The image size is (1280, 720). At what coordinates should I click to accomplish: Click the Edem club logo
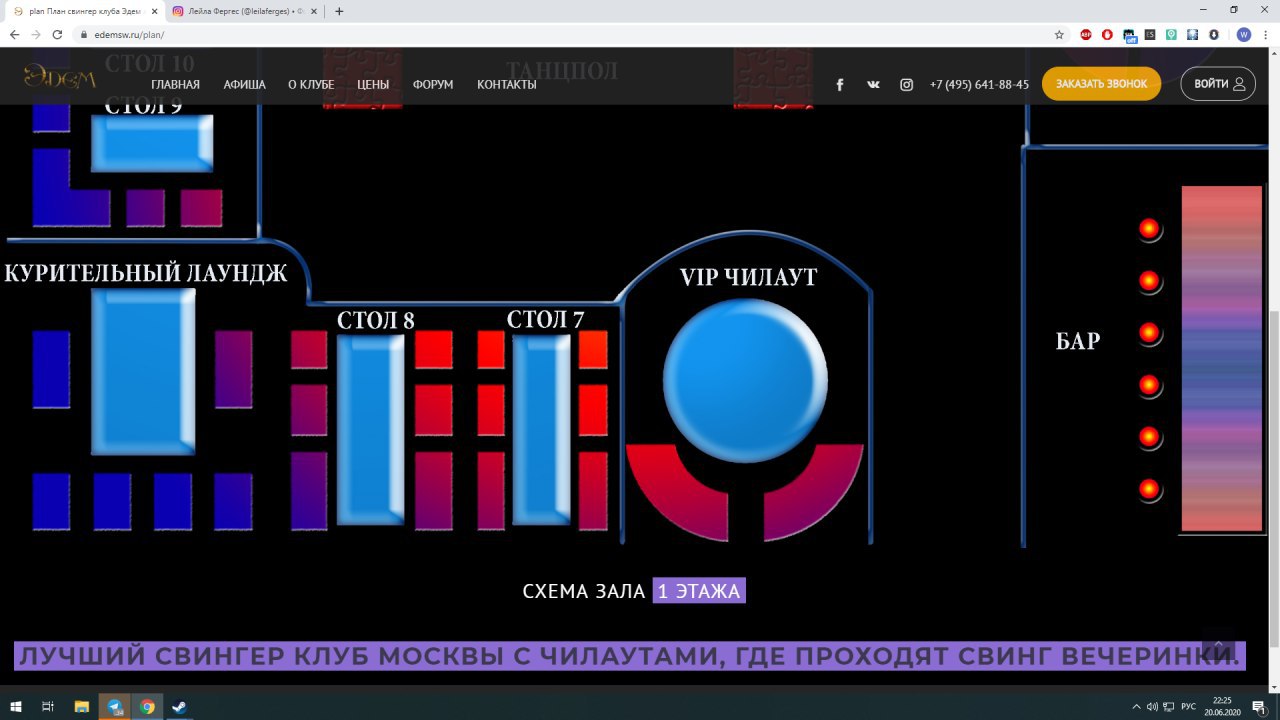coord(60,77)
